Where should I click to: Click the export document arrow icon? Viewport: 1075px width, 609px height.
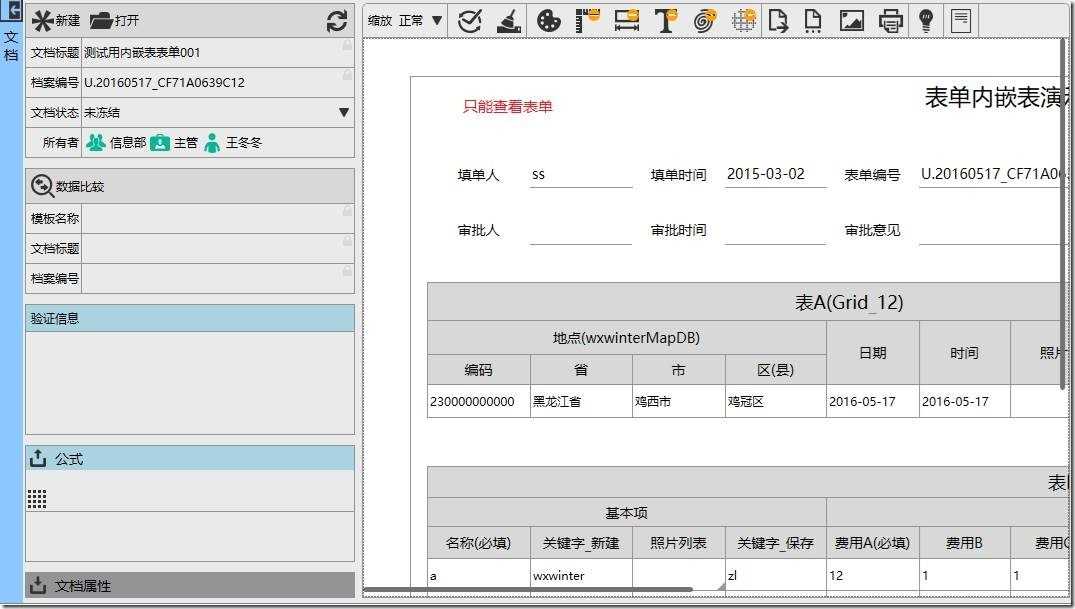778,21
